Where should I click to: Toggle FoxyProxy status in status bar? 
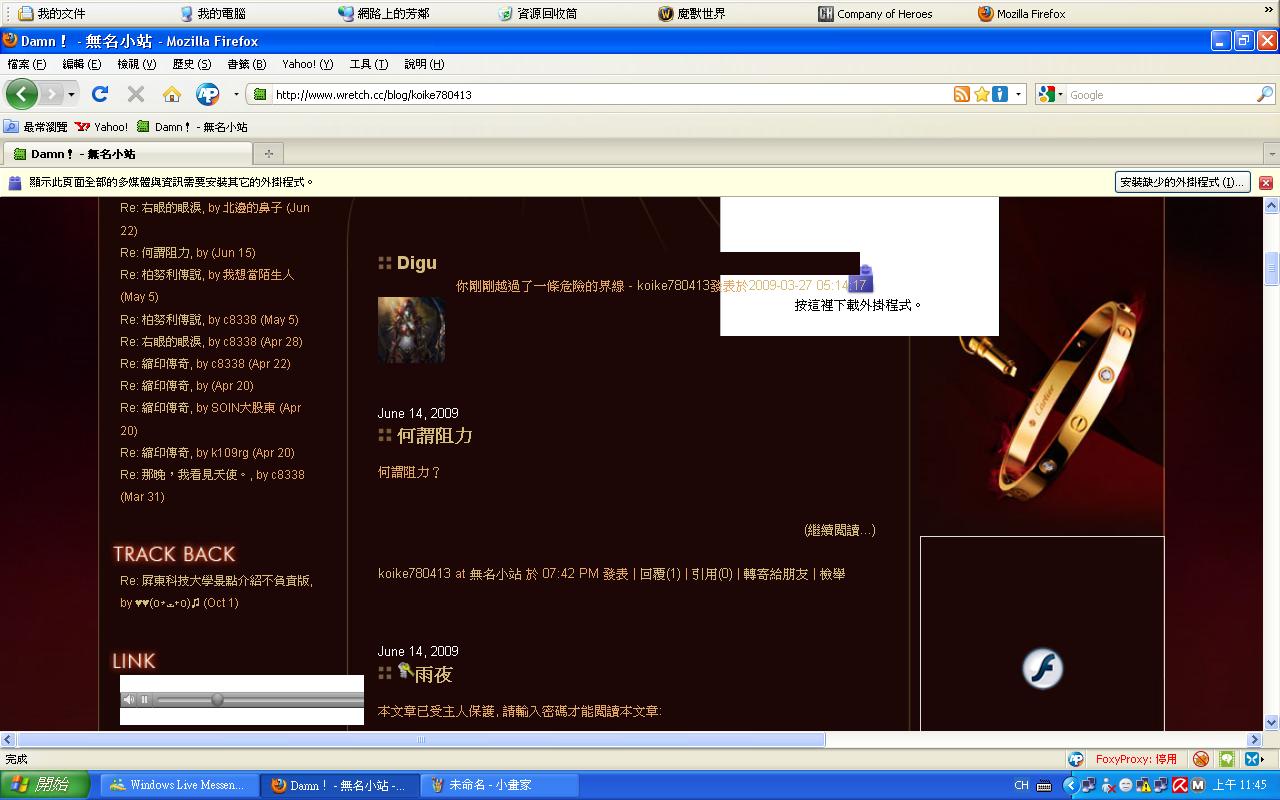coord(1135,759)
